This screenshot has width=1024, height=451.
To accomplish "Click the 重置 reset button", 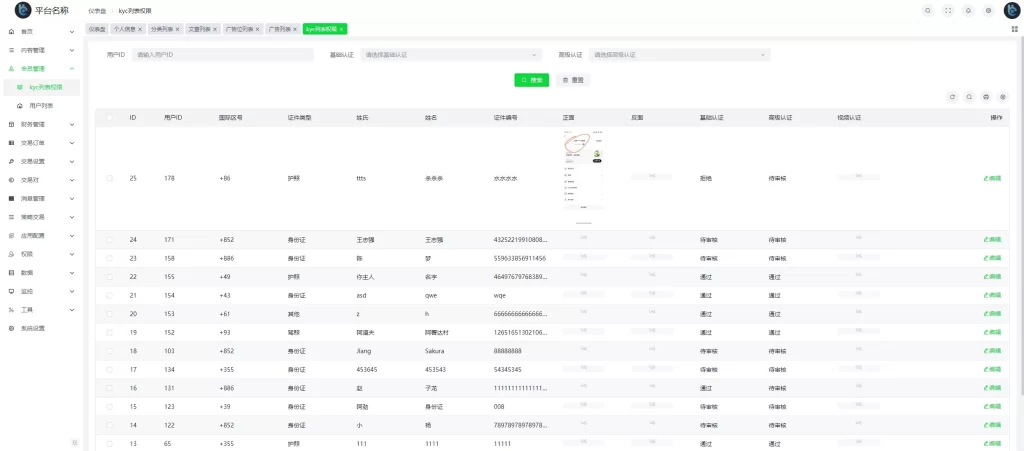I will (573, 80).
